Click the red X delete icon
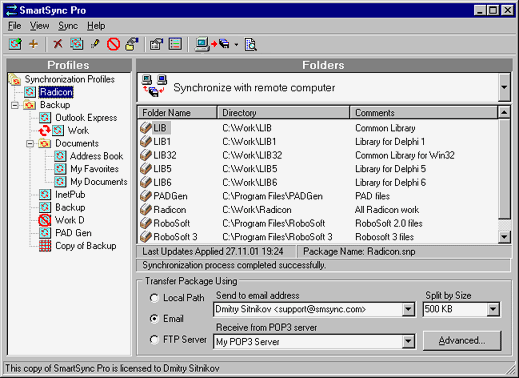Screen dimensions: 519x378 58,44
